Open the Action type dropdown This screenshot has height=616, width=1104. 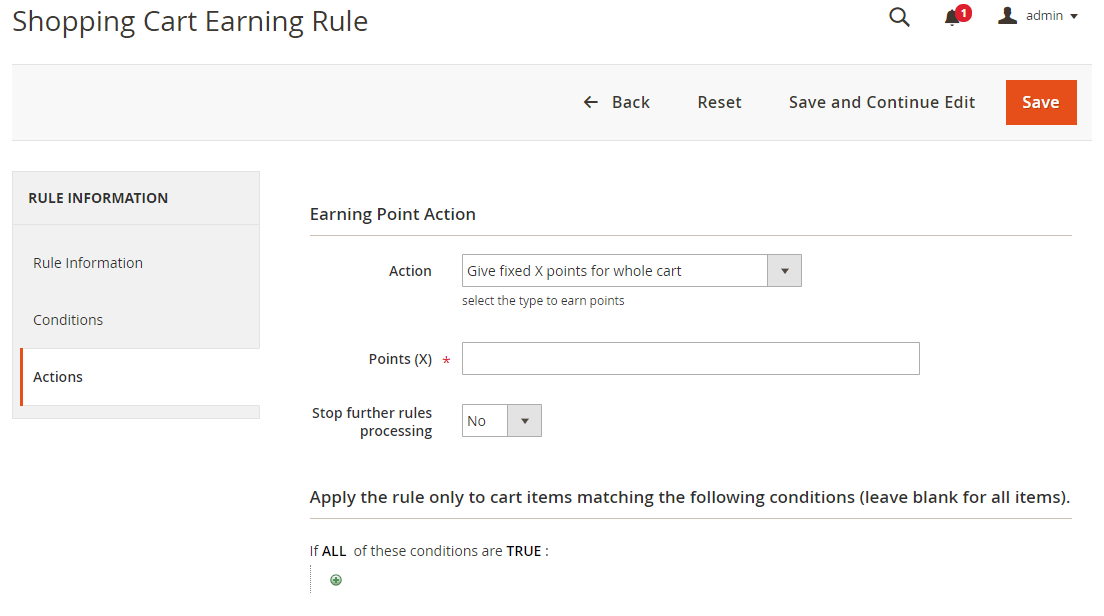(631, 271)
